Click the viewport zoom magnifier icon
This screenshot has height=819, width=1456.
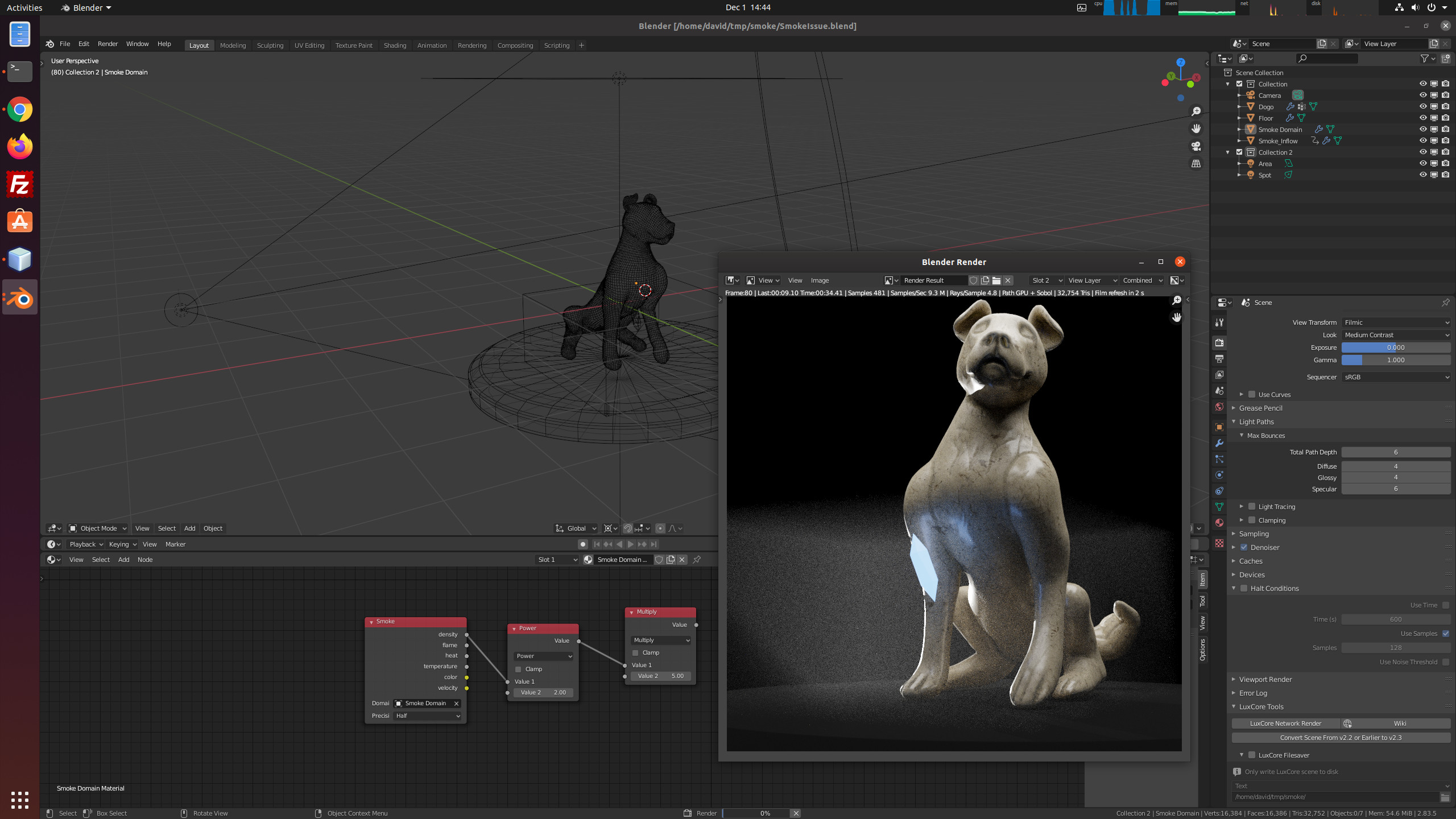coord(1196,111)
